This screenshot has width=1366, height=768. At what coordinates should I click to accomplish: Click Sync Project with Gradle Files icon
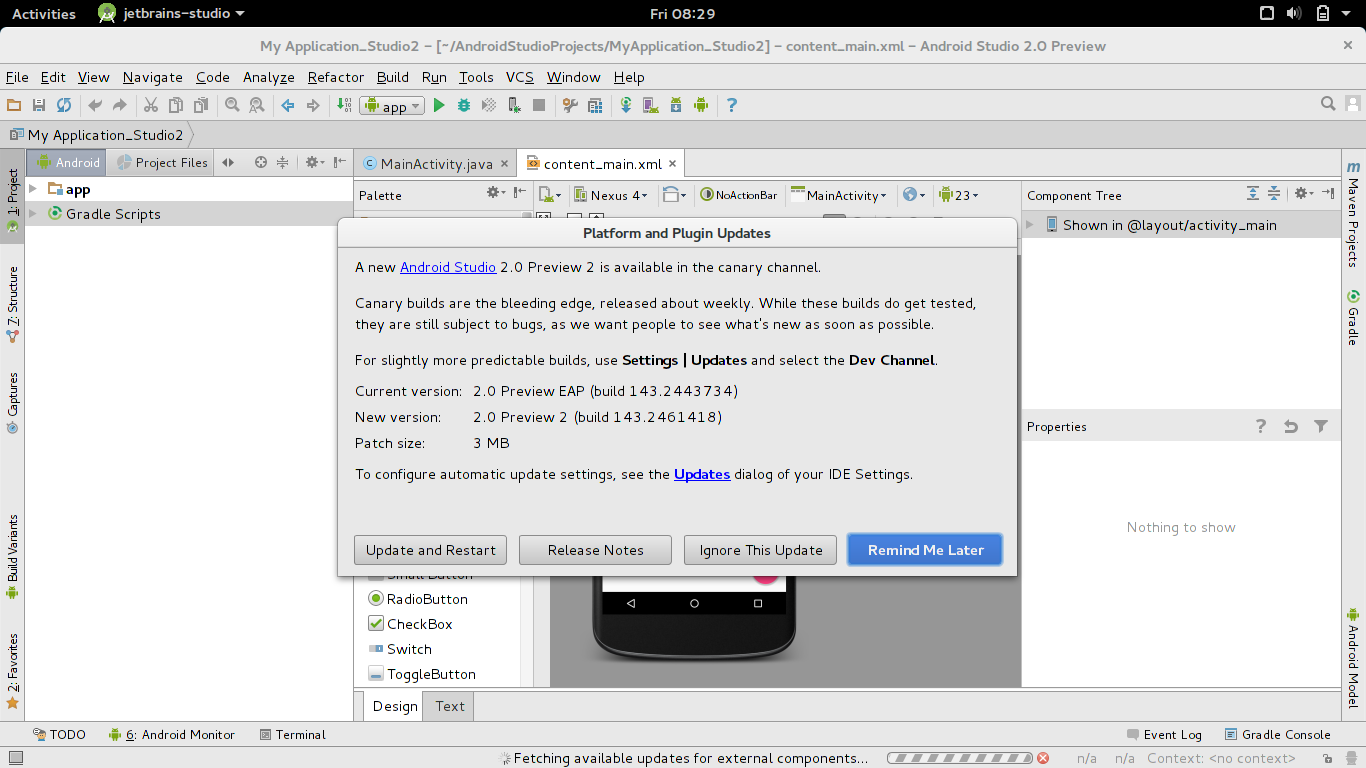point(626,105)
